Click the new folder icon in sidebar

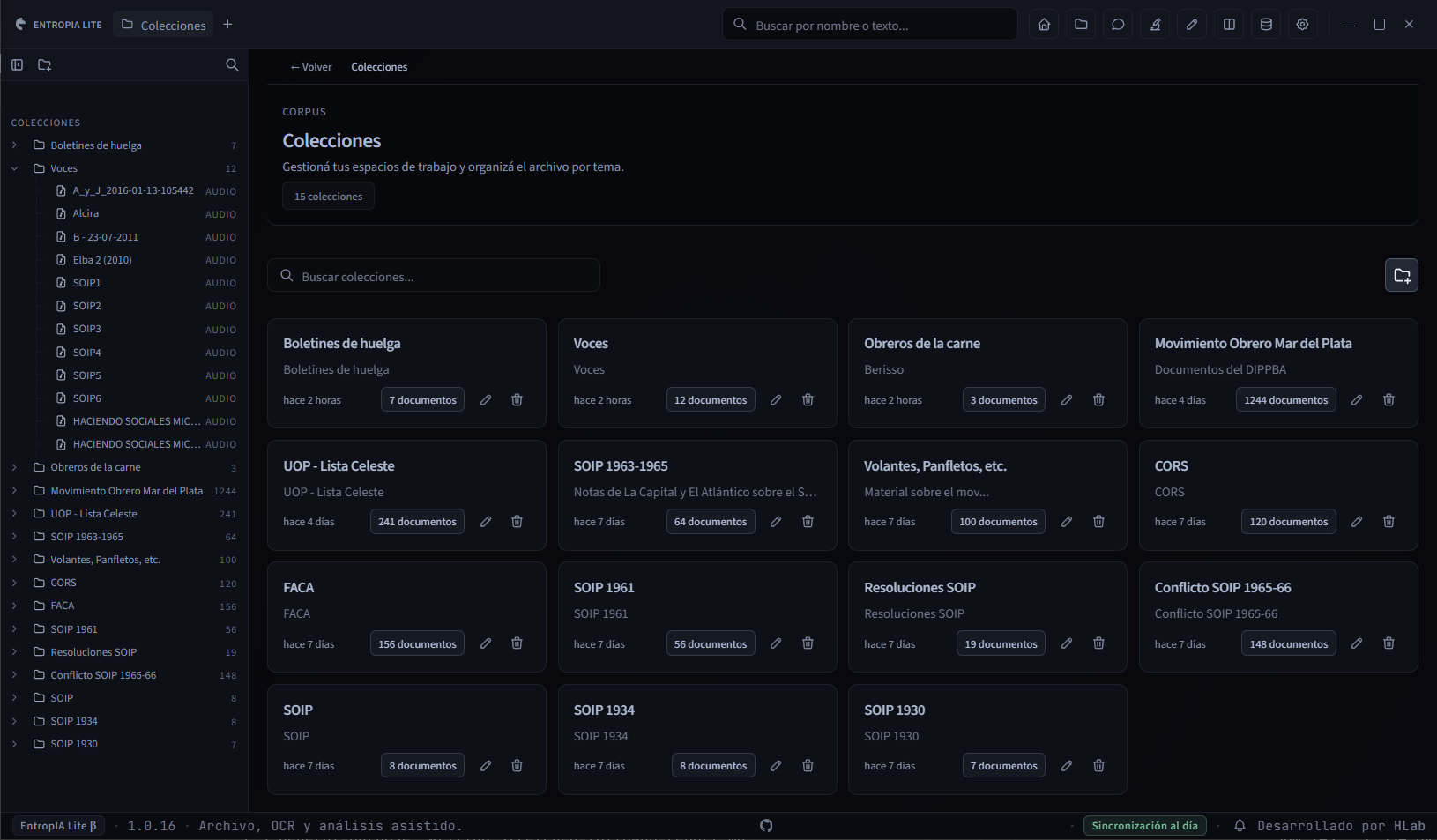click(x=45, y=64)
